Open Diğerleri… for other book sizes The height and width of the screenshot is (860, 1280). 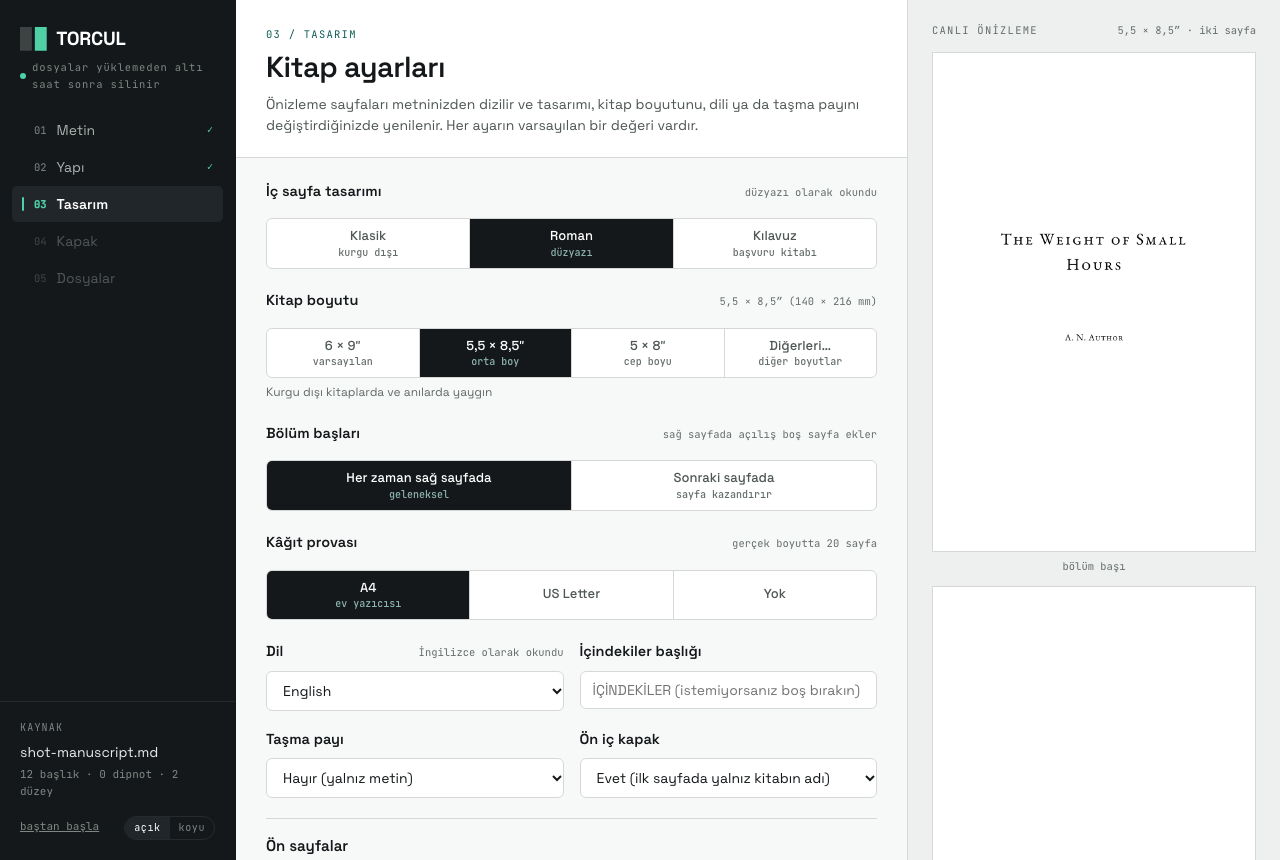[800, 353]
